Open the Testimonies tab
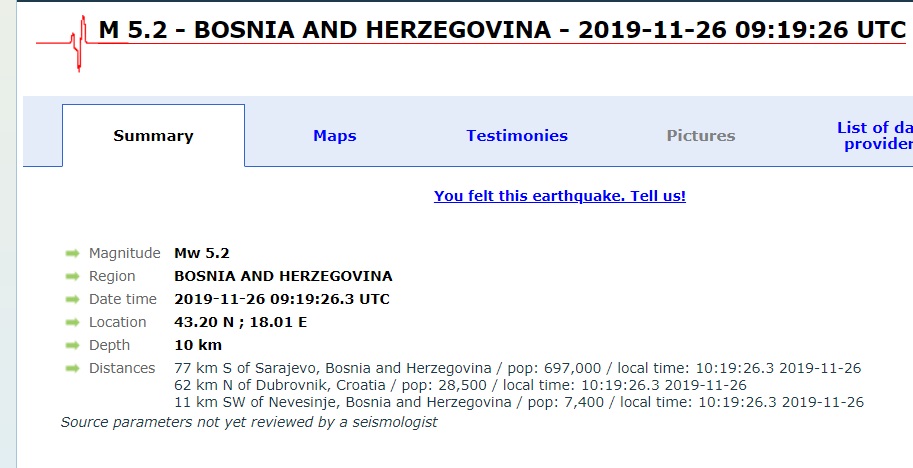Viewport: 913px width, 468px height. (x=517, y=136)
